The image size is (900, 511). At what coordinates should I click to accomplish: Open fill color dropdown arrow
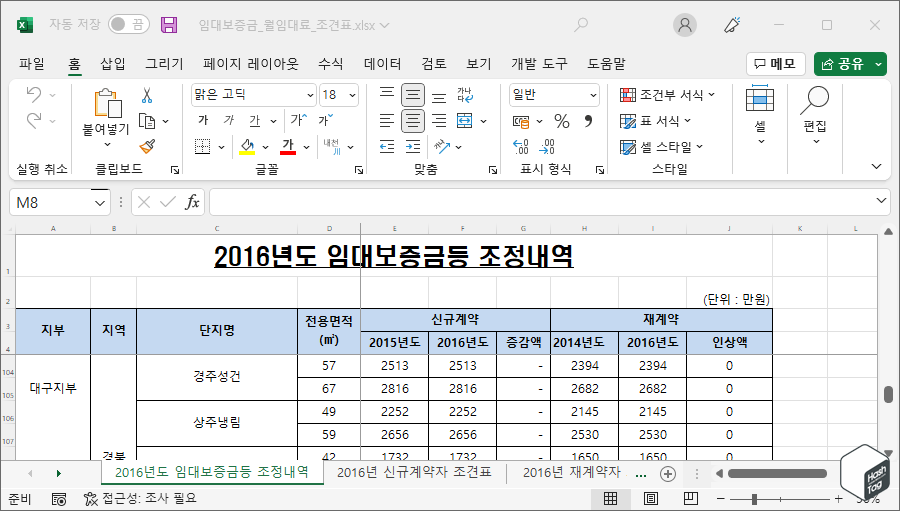pos(265,147)
